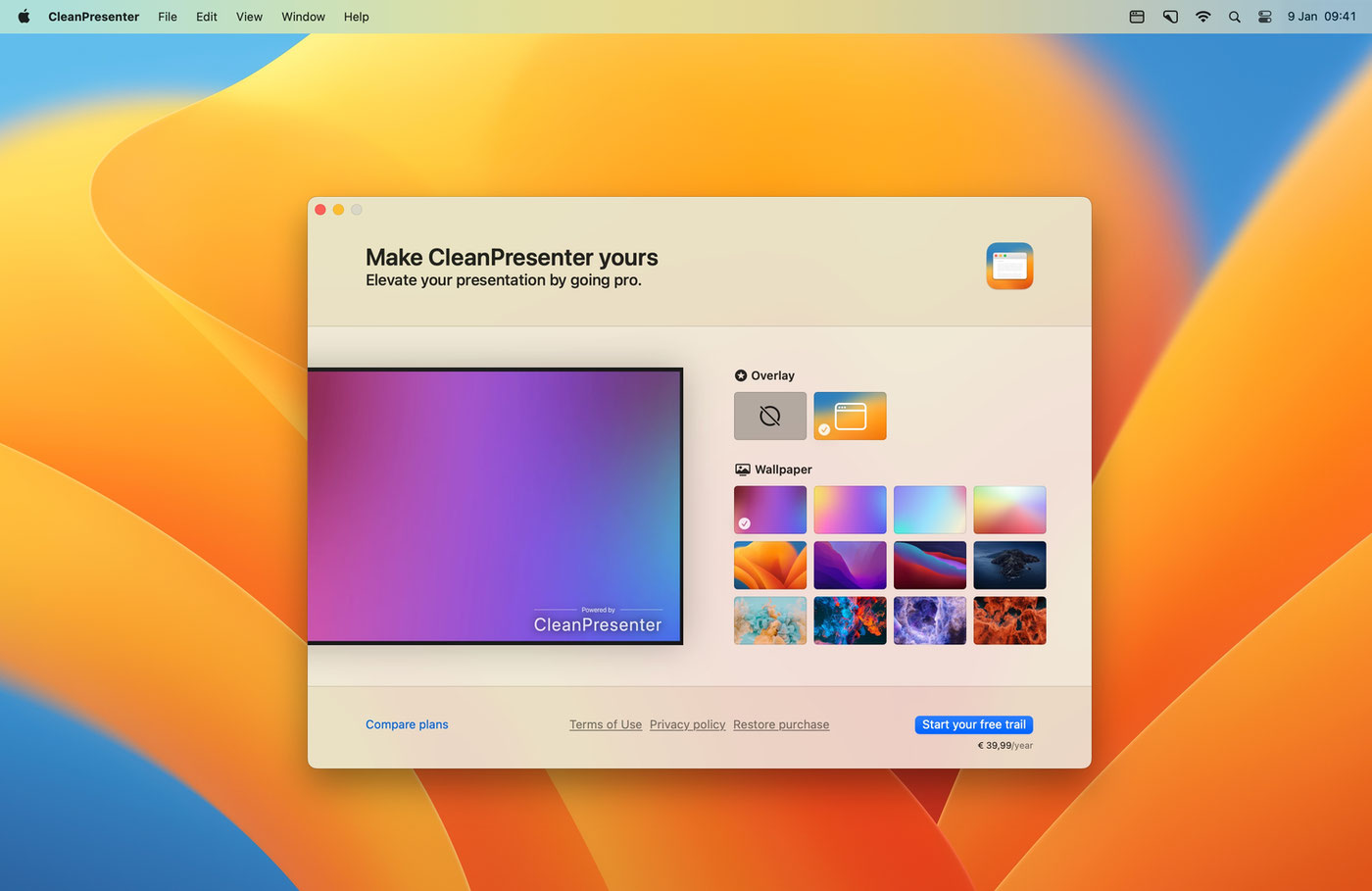Select the Catalina island night wallpaper
Screen dimensions: 1372x891
pyautogui.click(x=1009, y=566)
